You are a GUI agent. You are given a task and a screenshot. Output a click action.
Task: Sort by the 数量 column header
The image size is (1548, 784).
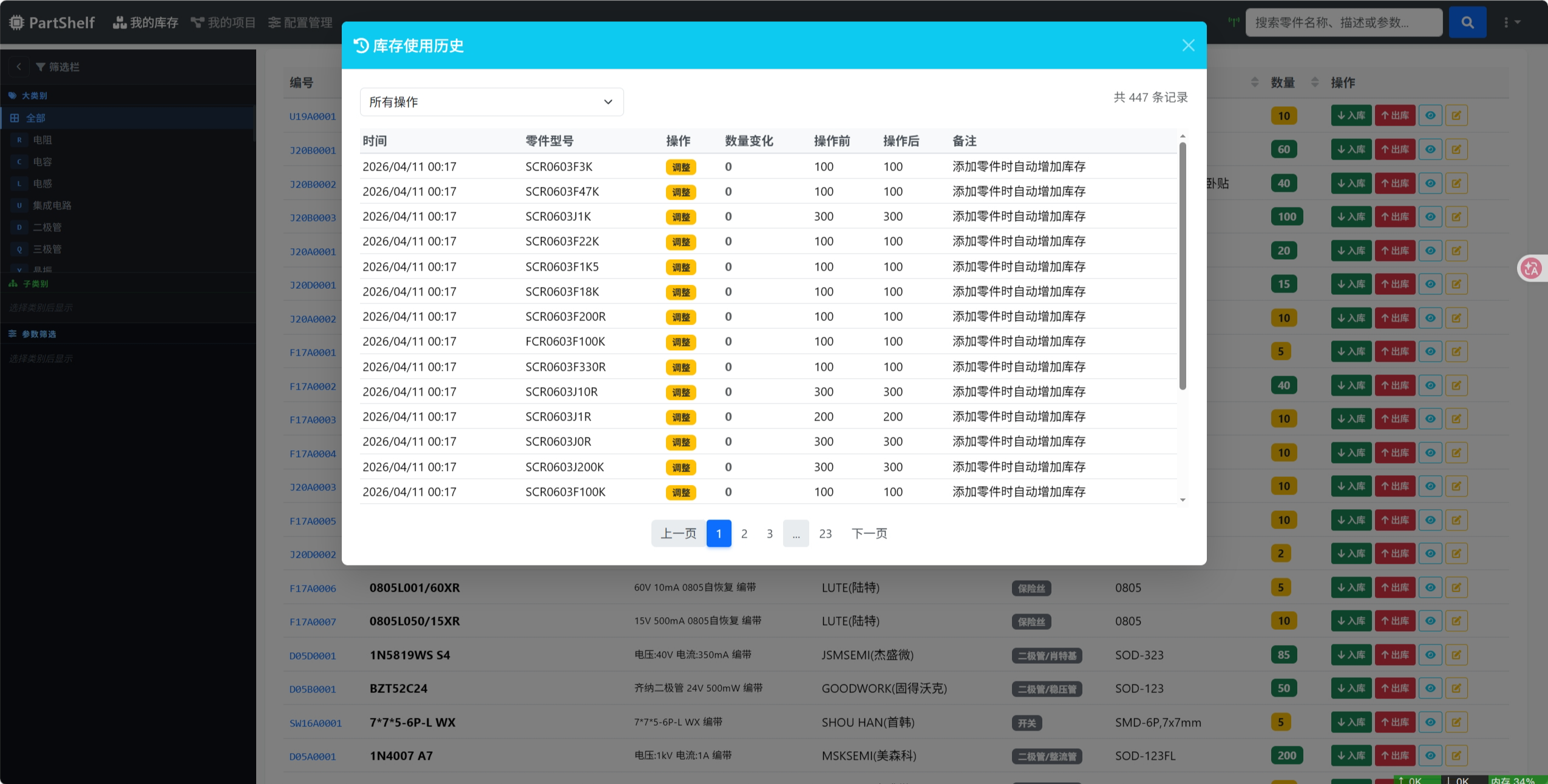pyautogui.click(x=1283, y=83)
